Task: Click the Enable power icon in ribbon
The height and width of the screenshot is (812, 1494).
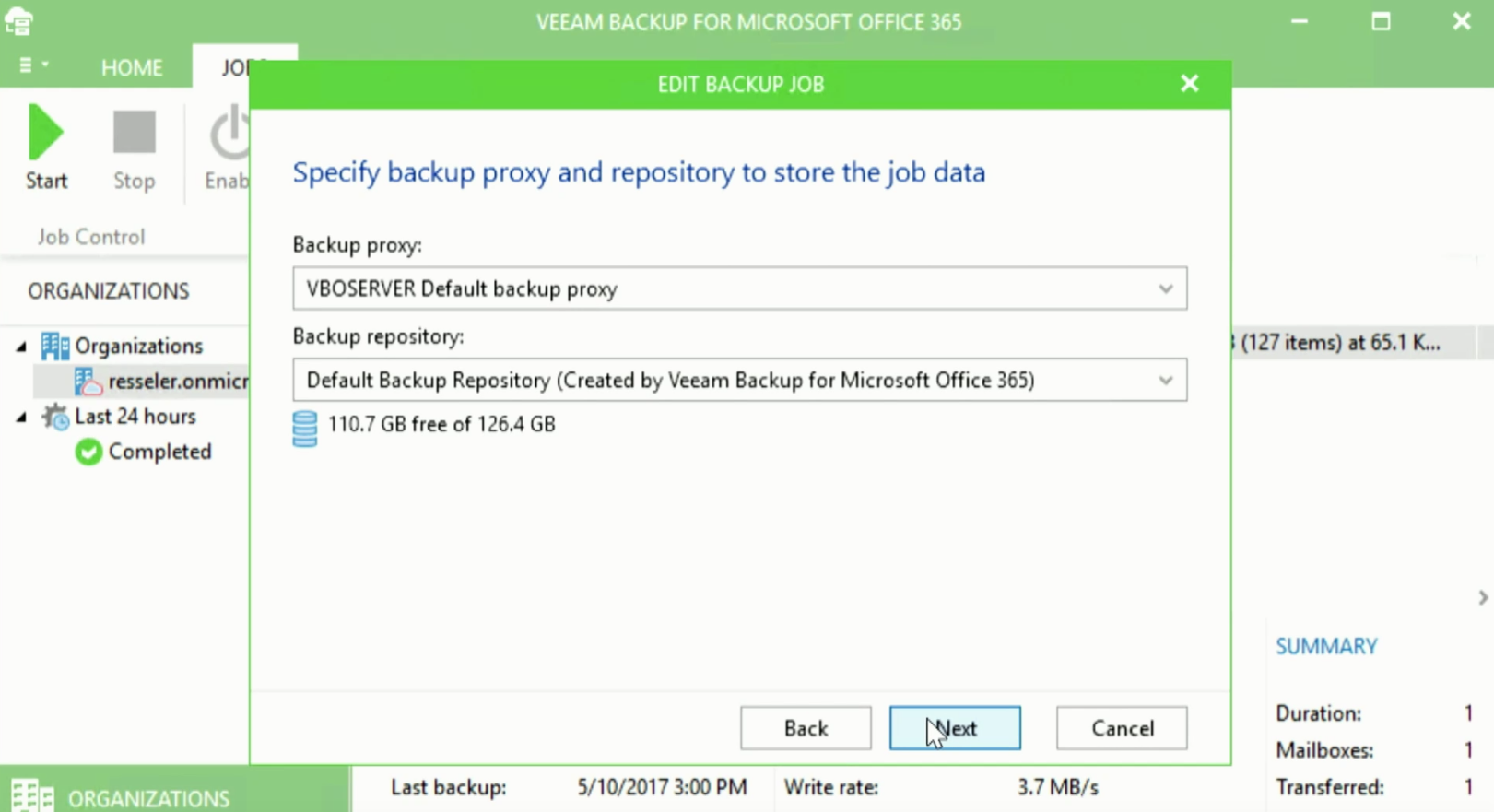Action: [229, 134]
